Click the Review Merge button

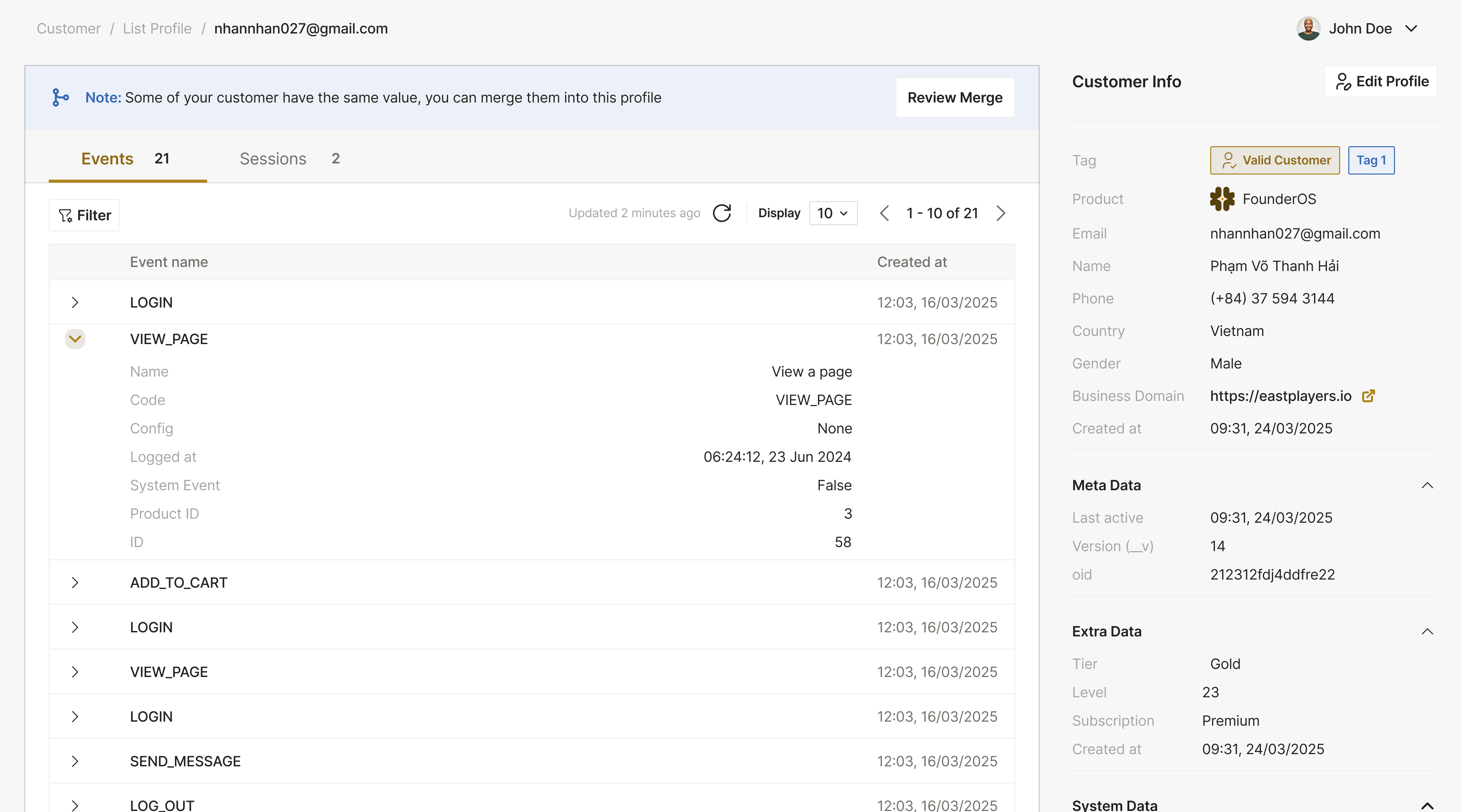[x=955, y=97]
